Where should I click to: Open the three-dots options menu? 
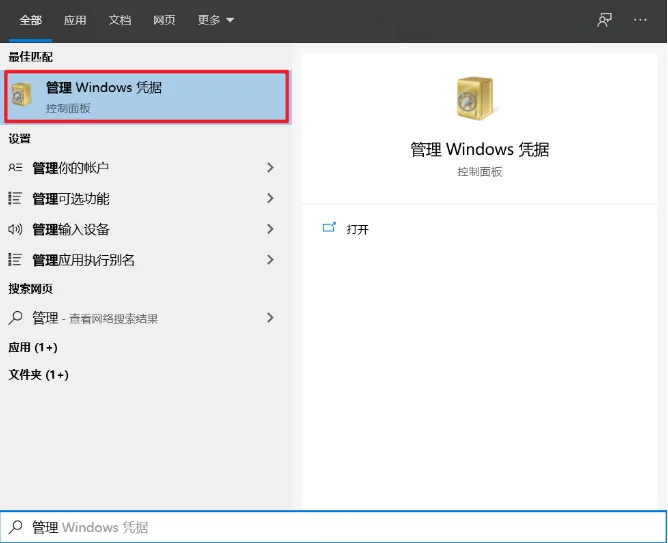pyautogui.click(x=640, y=20)
